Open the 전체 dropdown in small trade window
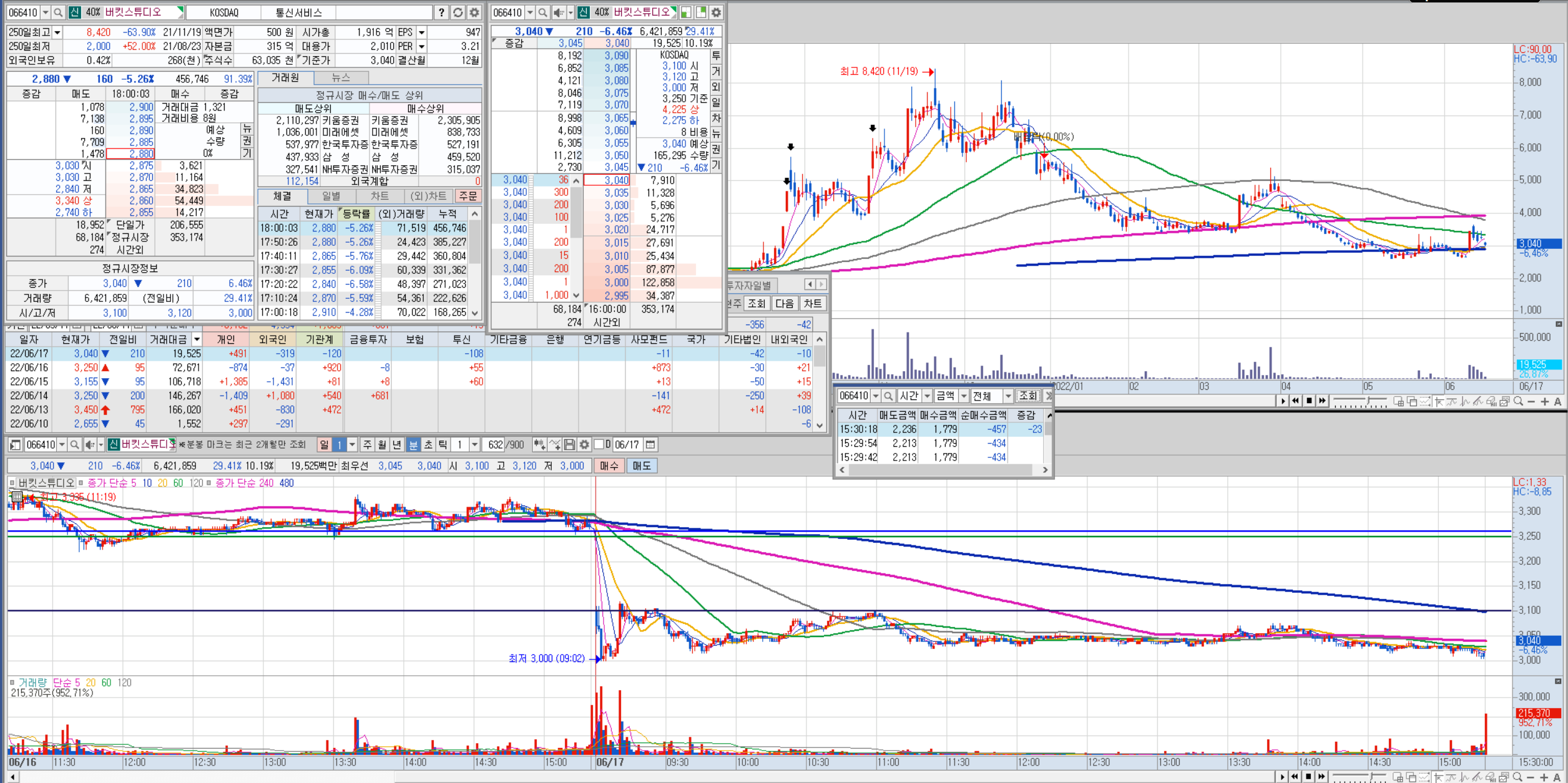 tap(1008, 396)
